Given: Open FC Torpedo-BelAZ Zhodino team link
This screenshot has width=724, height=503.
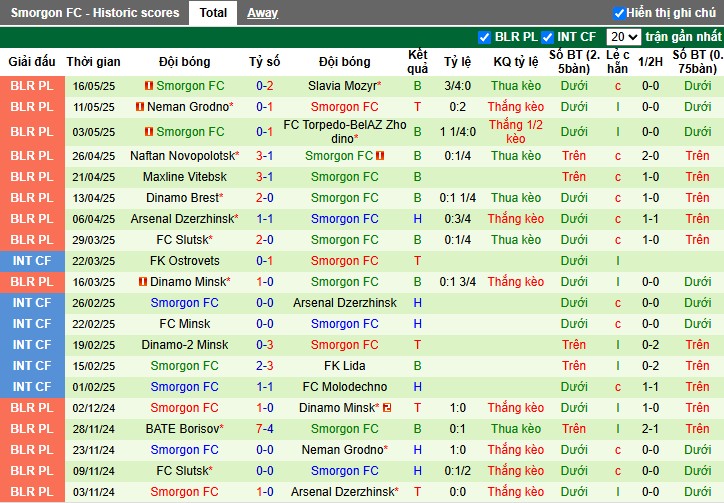Looking at the screenshot, I should [x=345, y=132].
